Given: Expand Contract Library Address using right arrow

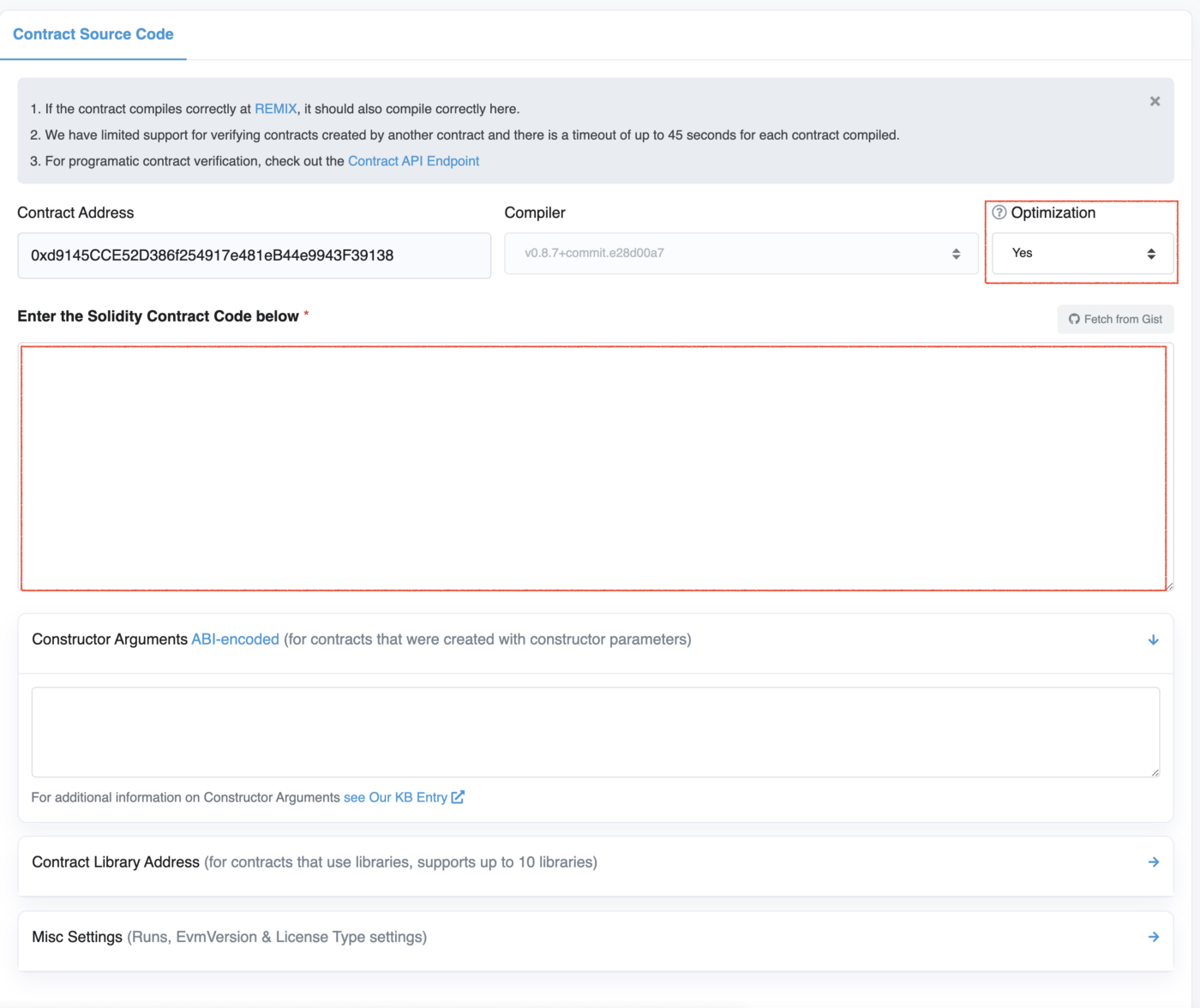Looking at the screenshot, I should click(x=1154, y=862).
